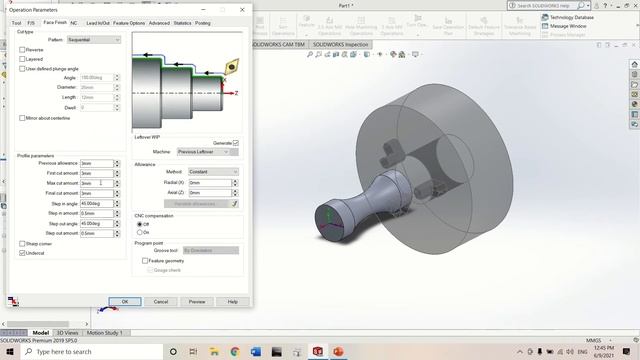Open the Message Window
The height and width of the screenshot is (360, 640).
[564, 26]
